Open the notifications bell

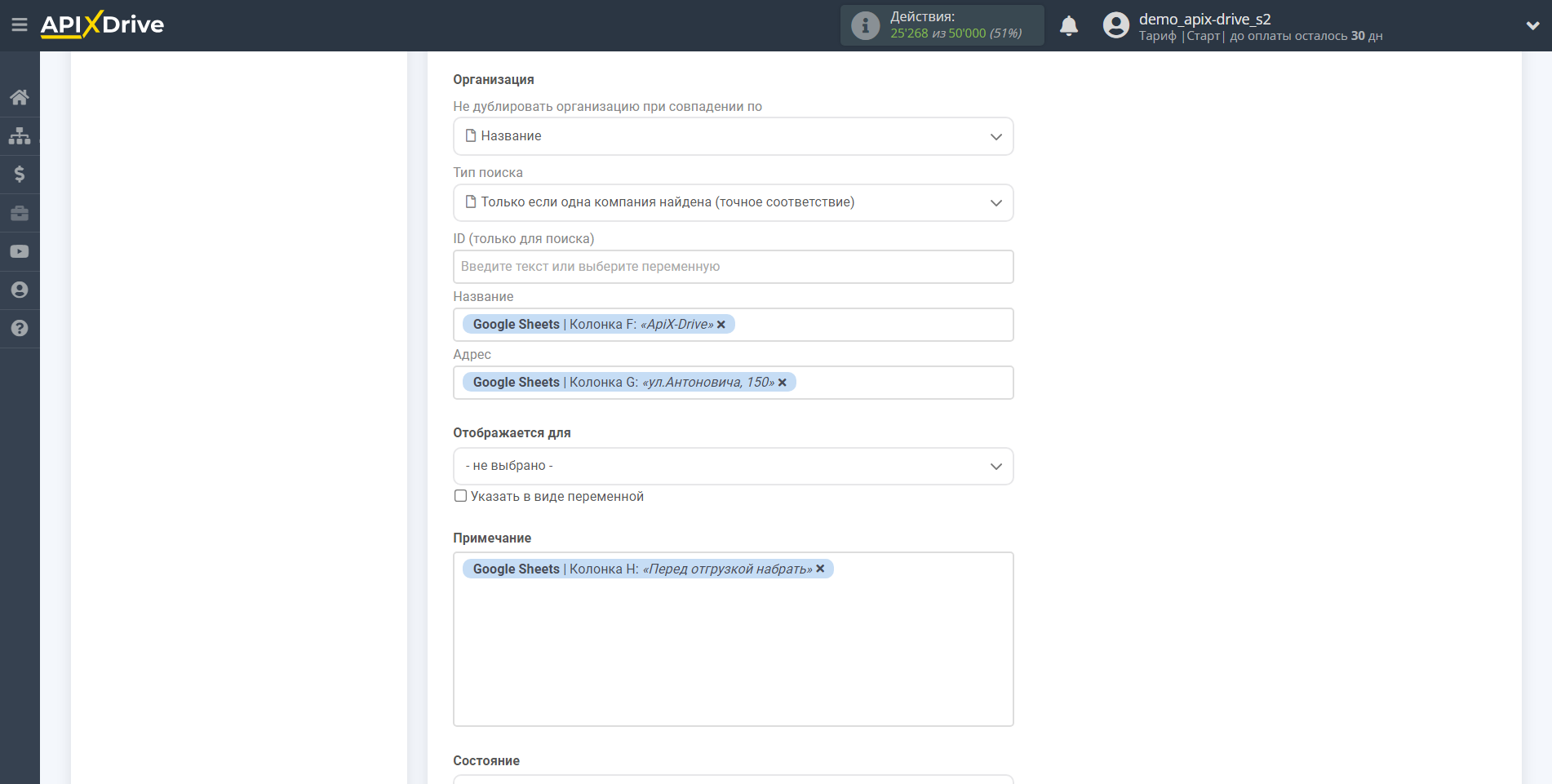[x=1069, y=25]
